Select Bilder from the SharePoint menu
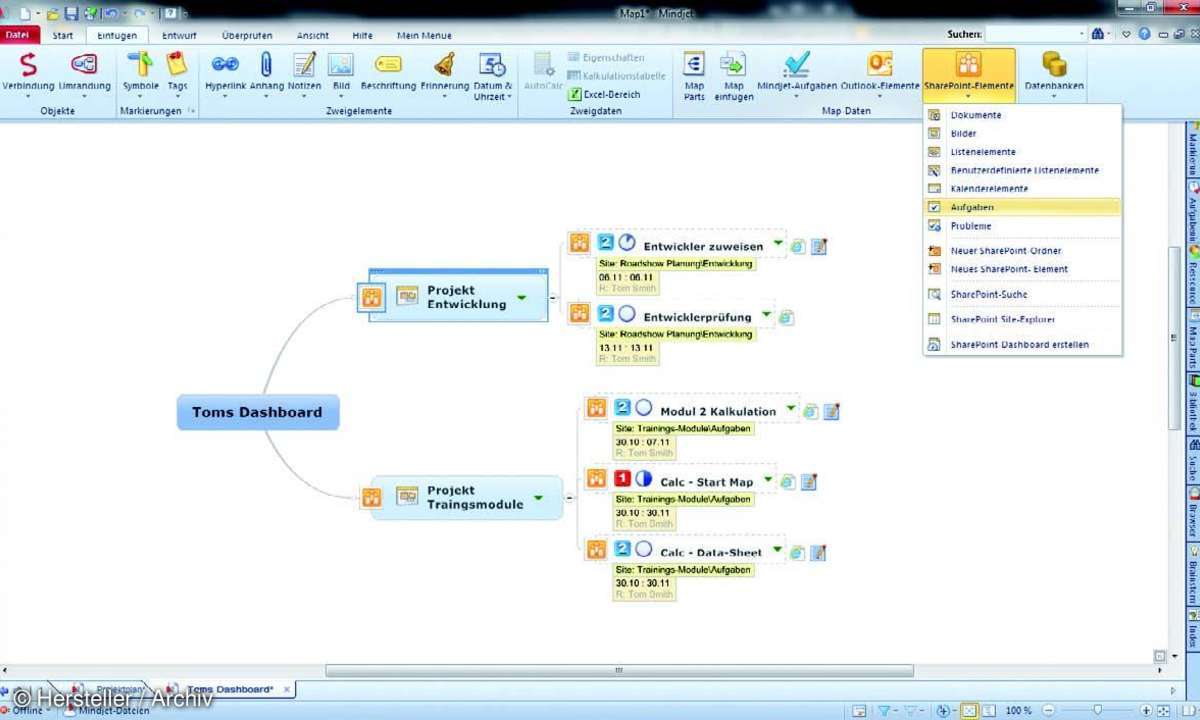Image resolution: width=1200 pixels, height=720 pixels. (1022, 133)
